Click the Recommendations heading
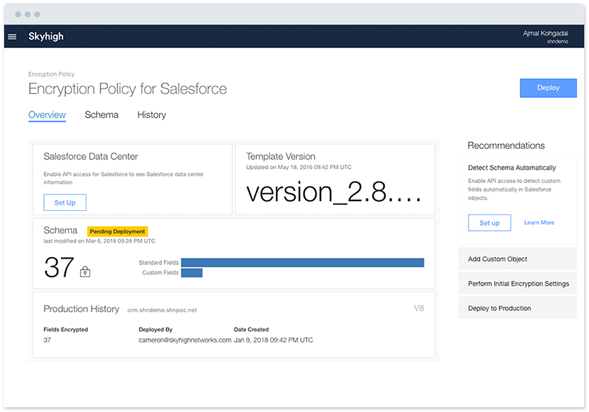 (x=506, y=145)
